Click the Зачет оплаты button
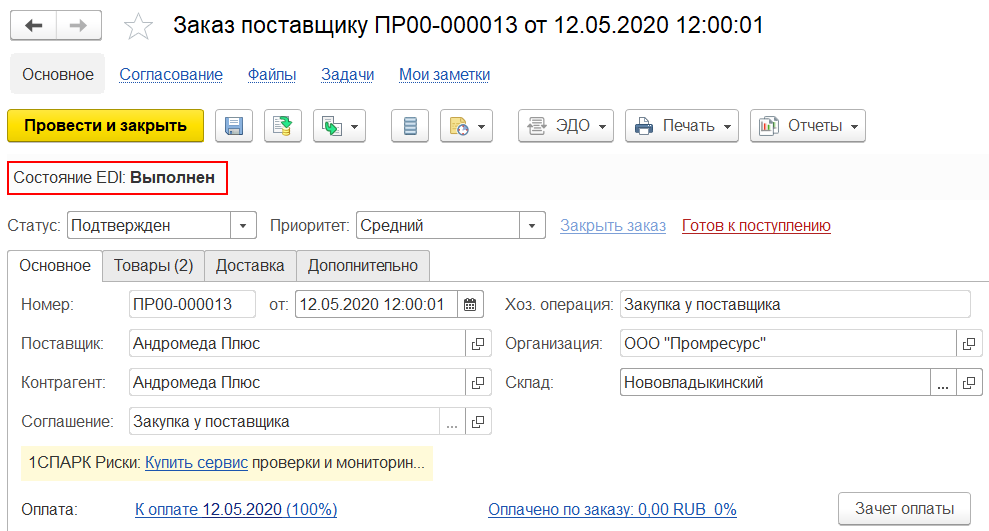Image resolution: width=989 pixels, height=531 pixels. pyautogui.click(x=905, y=507)
